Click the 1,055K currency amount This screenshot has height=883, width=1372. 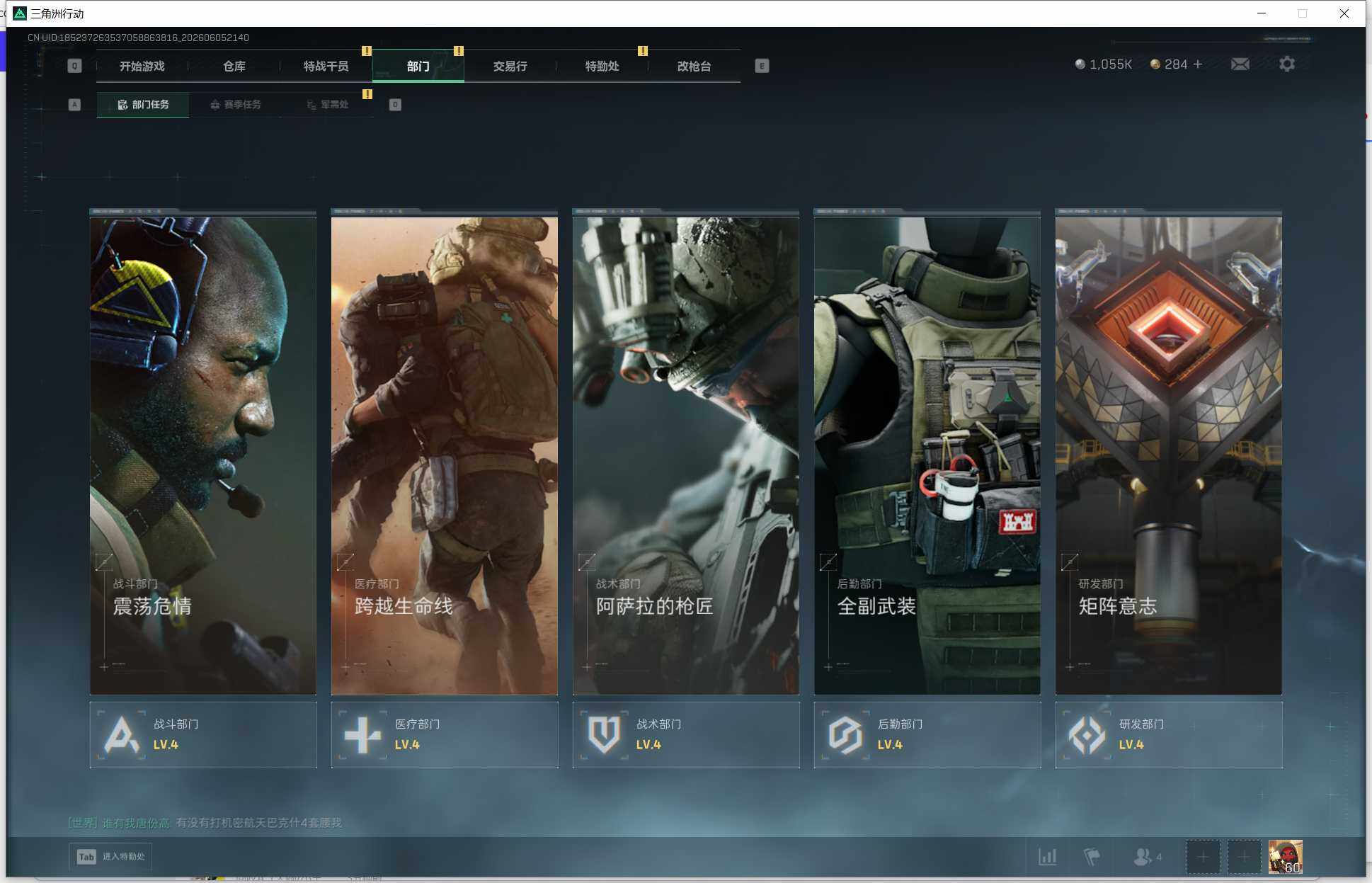(x=1111, y=64)
